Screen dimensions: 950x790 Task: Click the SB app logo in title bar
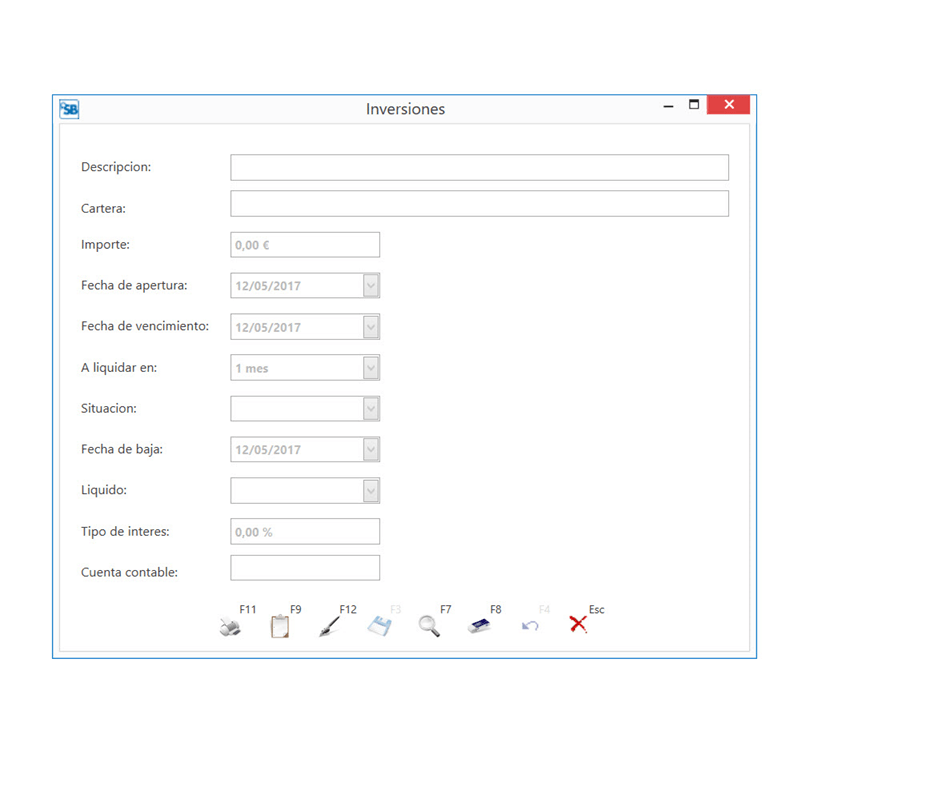coord(69,109)
